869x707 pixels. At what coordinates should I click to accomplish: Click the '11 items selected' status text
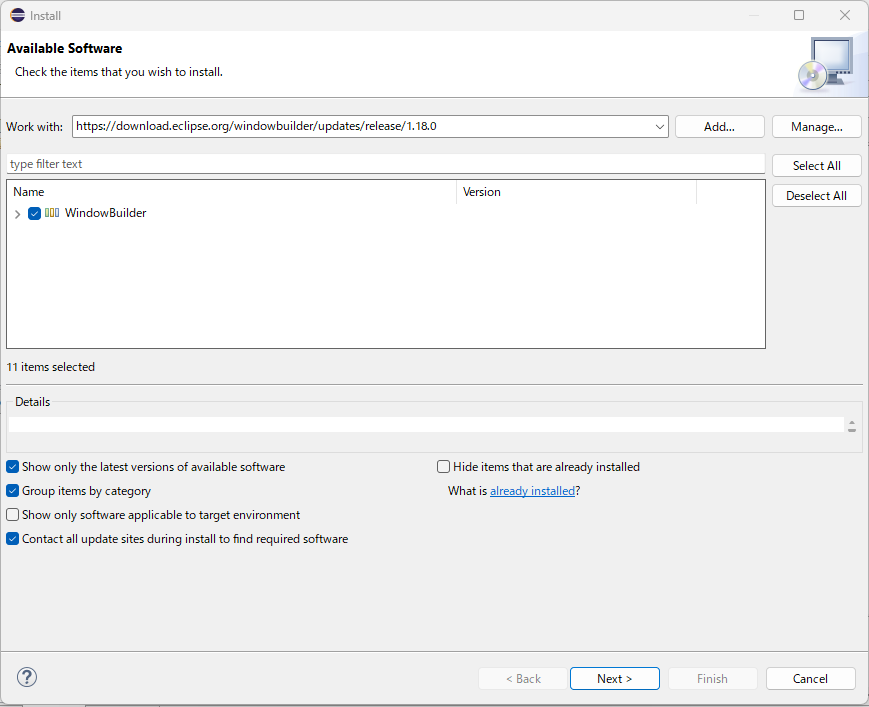click(x=50, y=367)
